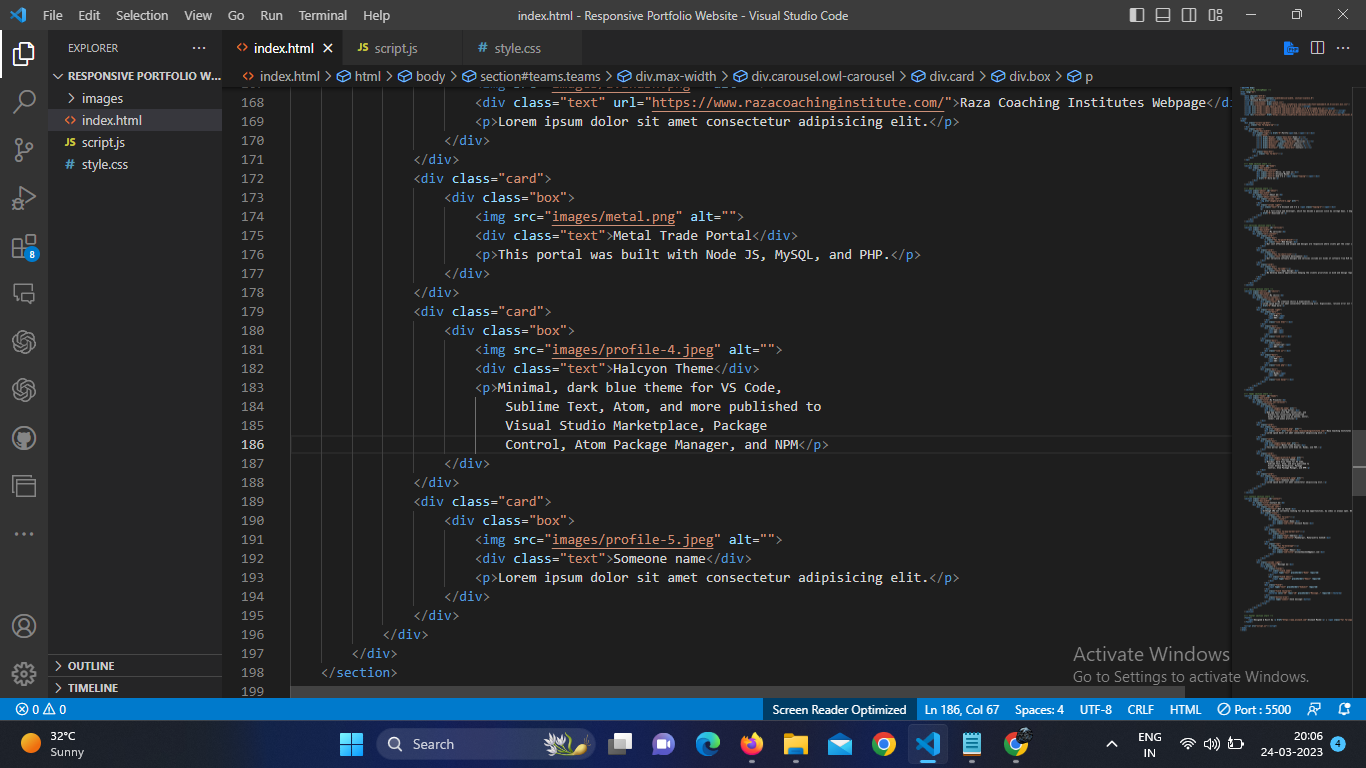The height and width of the screenshot is (768, 1366).
Task: Click the Windows Start button
Action: [x=351, y=744]
